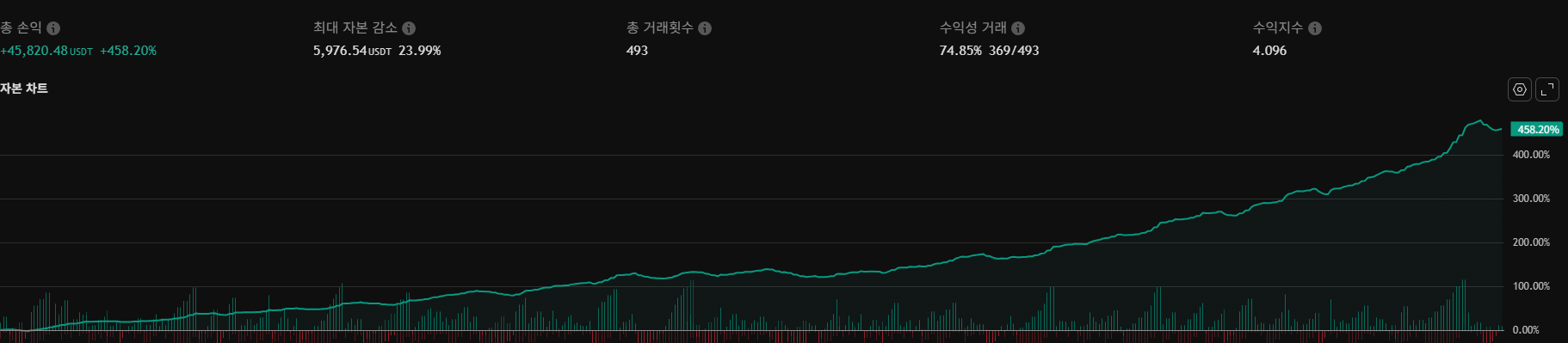Click the profit factor value 4.096
Image resolution: width=1568 pixels, height=343 pixels.
pos(1269,51)
